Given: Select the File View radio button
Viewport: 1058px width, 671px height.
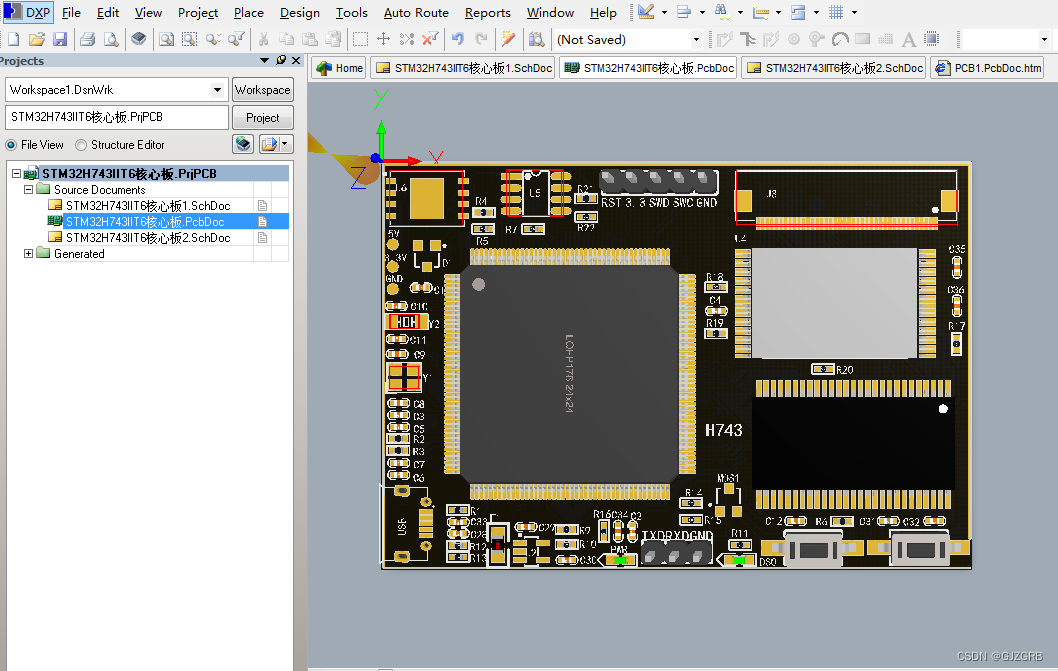Looking at the screenshot, I should (10, 144).
